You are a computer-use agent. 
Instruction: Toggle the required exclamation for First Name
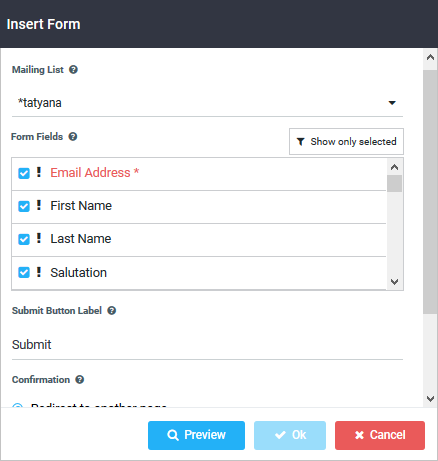(x=39, y=205)
